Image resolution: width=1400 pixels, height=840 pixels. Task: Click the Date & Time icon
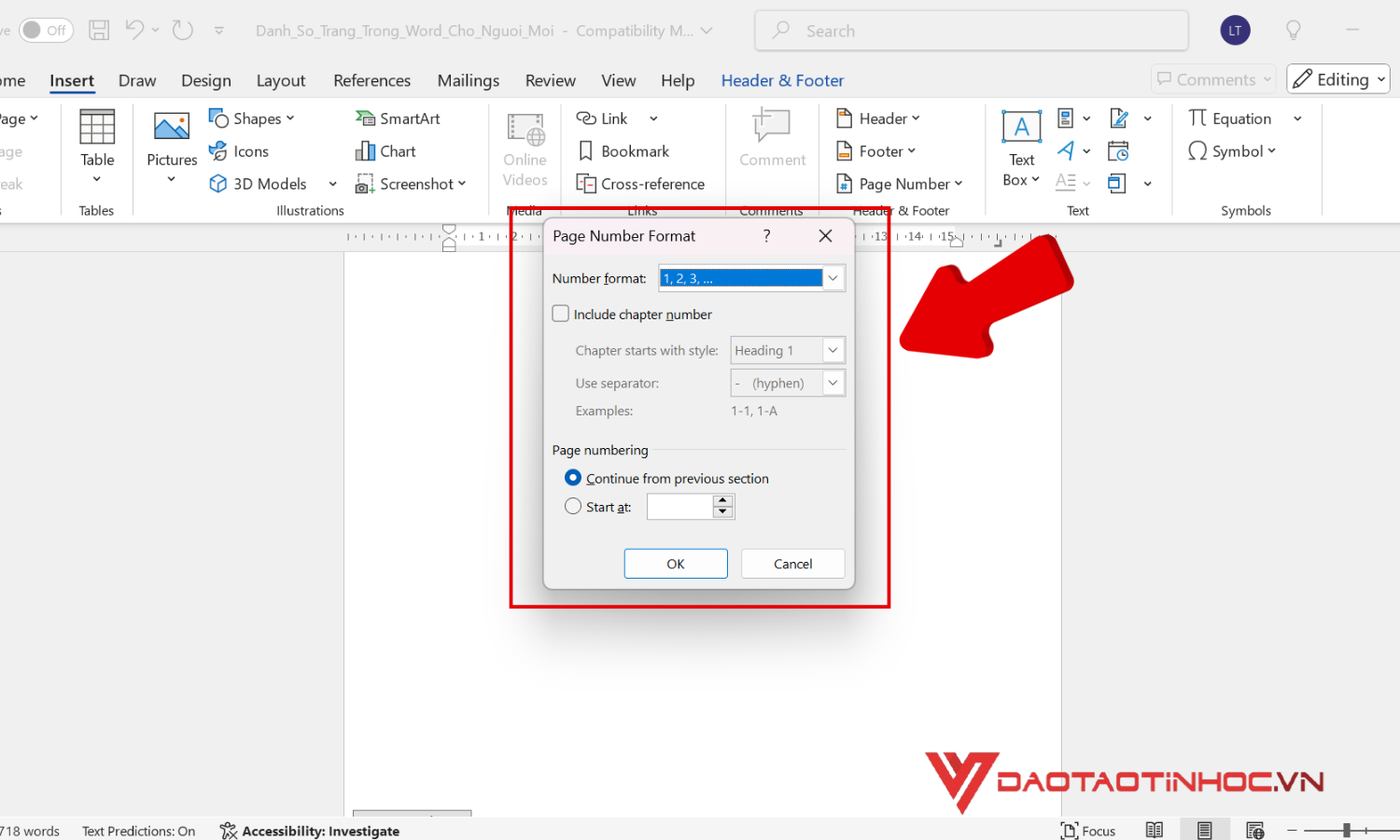[1118, 151]
